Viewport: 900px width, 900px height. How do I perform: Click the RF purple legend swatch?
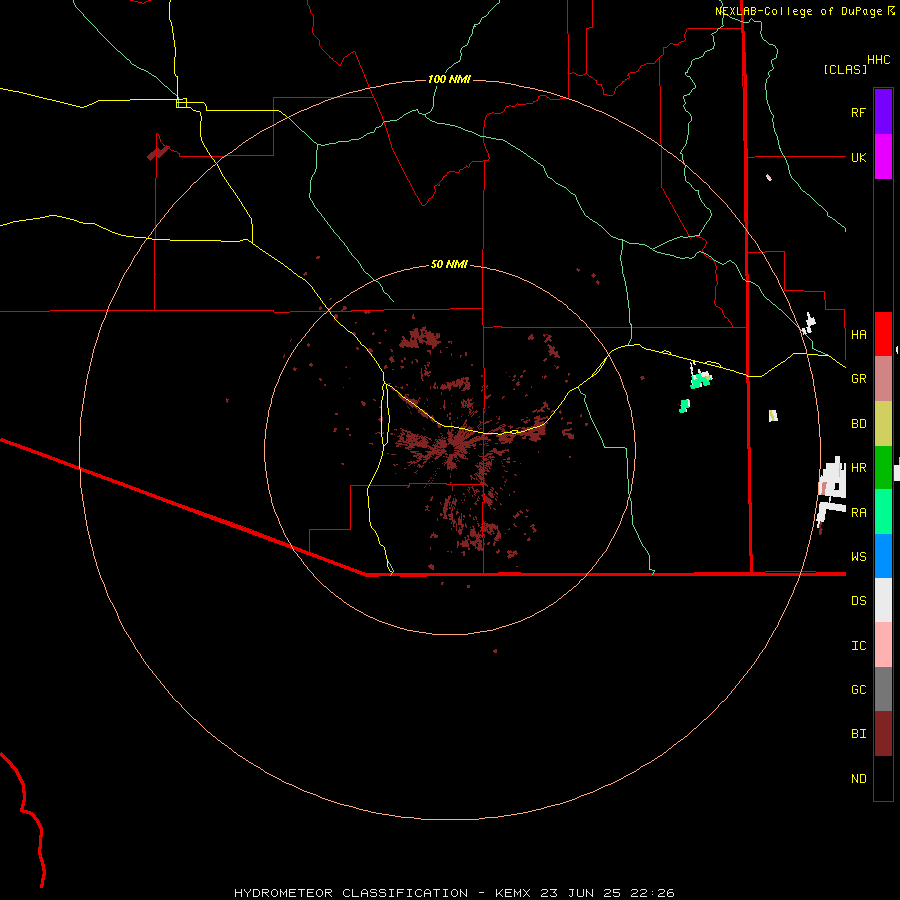coord(883,112)
